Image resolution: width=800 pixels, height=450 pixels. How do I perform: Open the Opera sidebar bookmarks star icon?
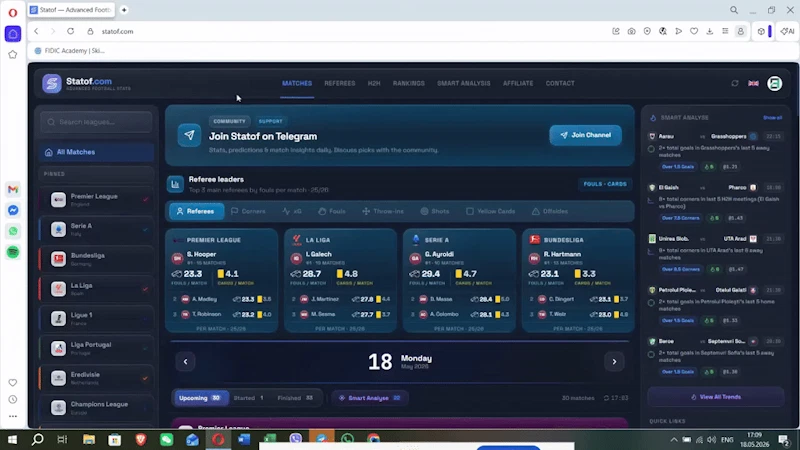[13, 55]
